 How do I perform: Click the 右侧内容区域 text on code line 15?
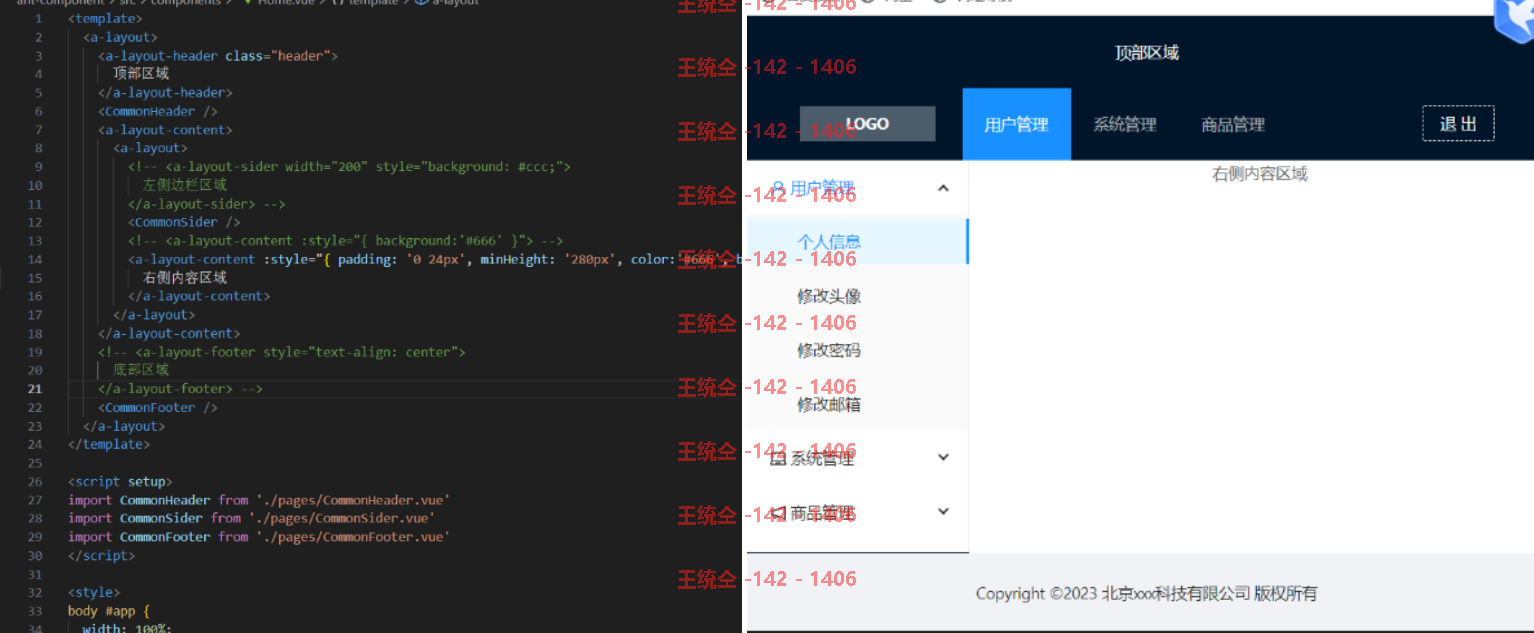[x=185, y=277]
